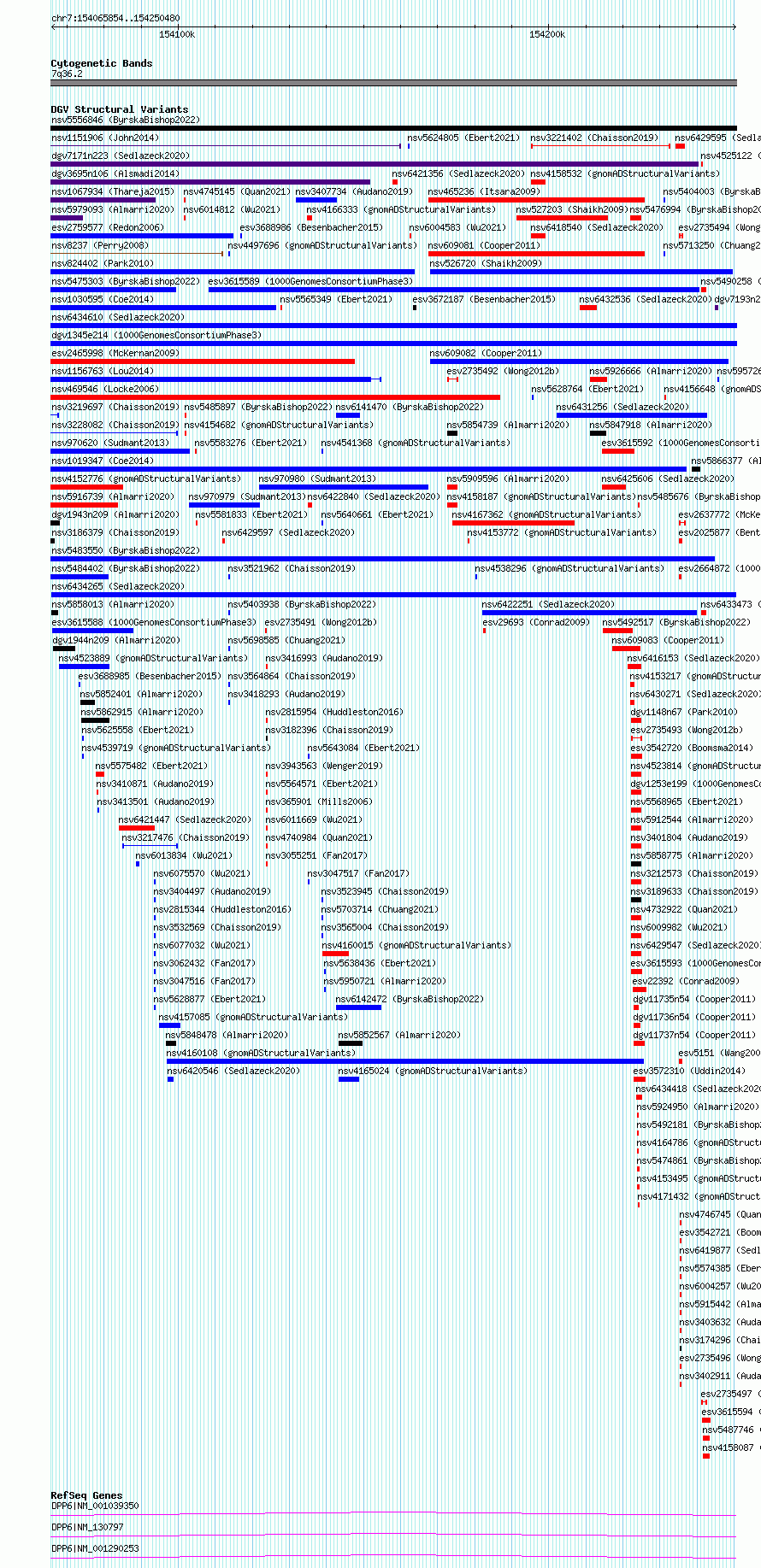Open variant dgv7171n223 (Sedlazeck2020)

[x=121, y=156]
